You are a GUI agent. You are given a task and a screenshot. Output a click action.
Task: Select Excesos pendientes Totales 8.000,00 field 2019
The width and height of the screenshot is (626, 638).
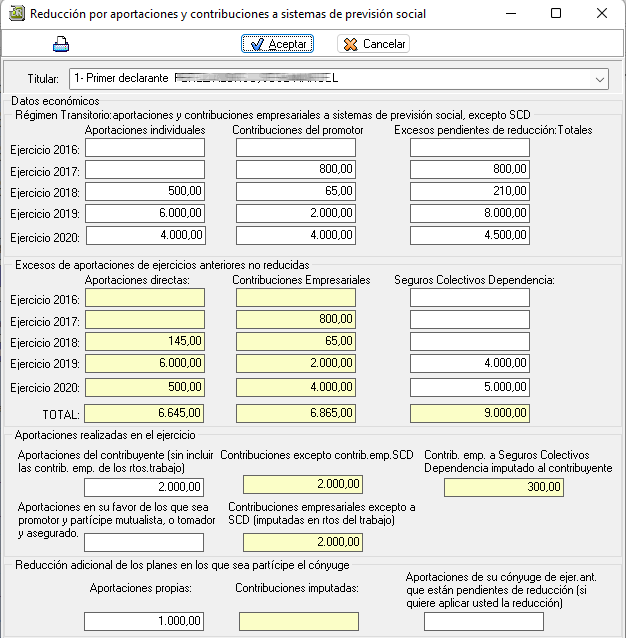pyautogui.click(x=470, y=213)
